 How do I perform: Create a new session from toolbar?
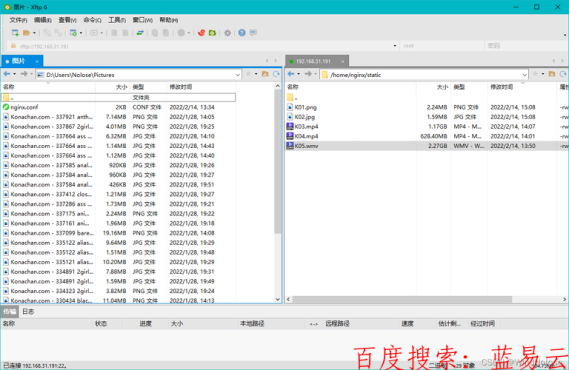pos(15,33)
